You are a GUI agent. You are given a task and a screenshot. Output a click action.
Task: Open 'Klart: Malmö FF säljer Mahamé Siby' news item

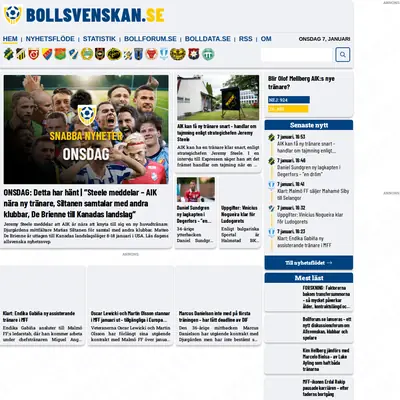(313, 194)
